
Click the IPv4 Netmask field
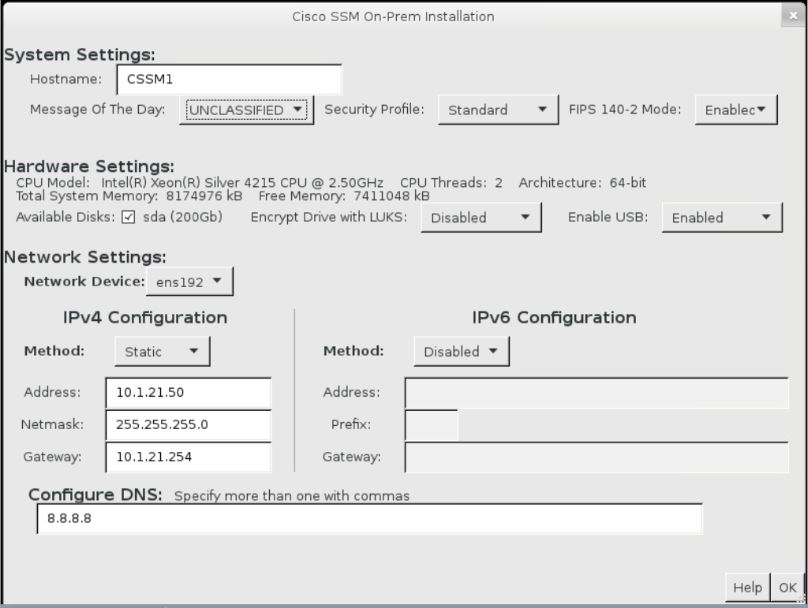(188, 425)
